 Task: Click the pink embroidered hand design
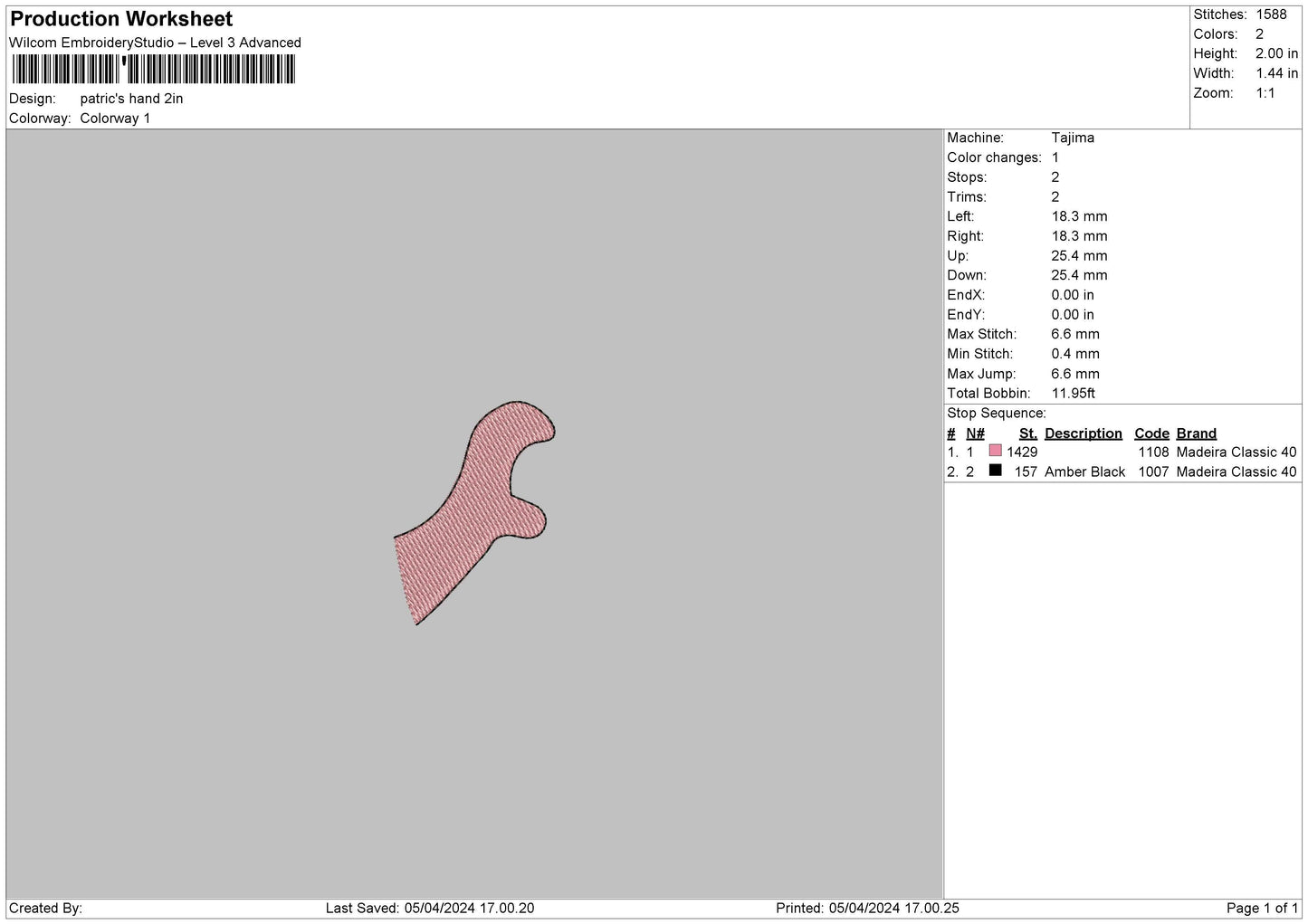click(475, 512)
